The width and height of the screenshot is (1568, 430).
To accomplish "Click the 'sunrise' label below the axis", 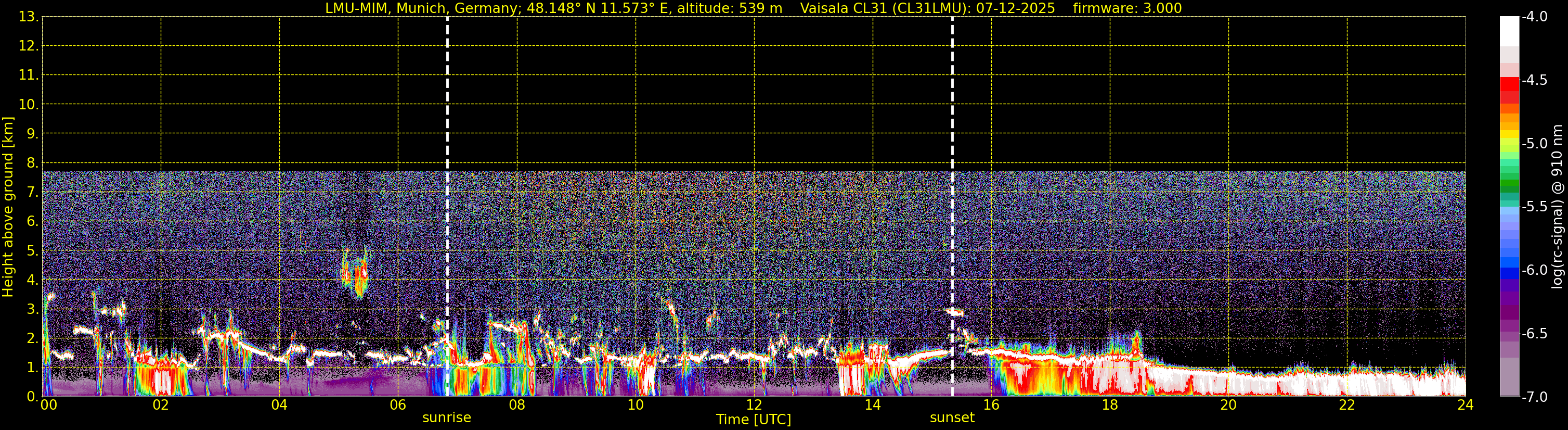I will click(447, 418).
